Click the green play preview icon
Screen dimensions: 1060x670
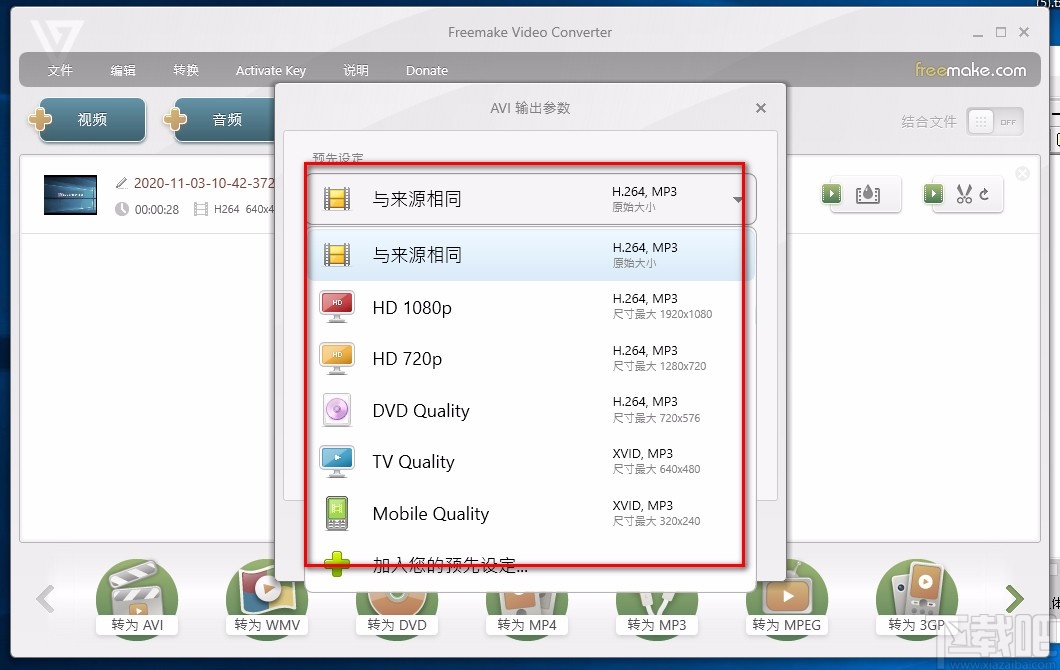(831, 194)
